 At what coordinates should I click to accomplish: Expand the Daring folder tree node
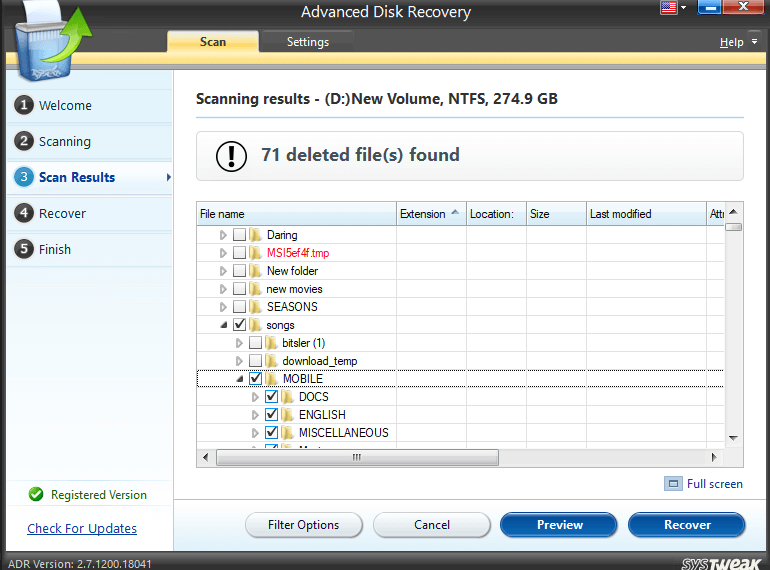point(224,235)
